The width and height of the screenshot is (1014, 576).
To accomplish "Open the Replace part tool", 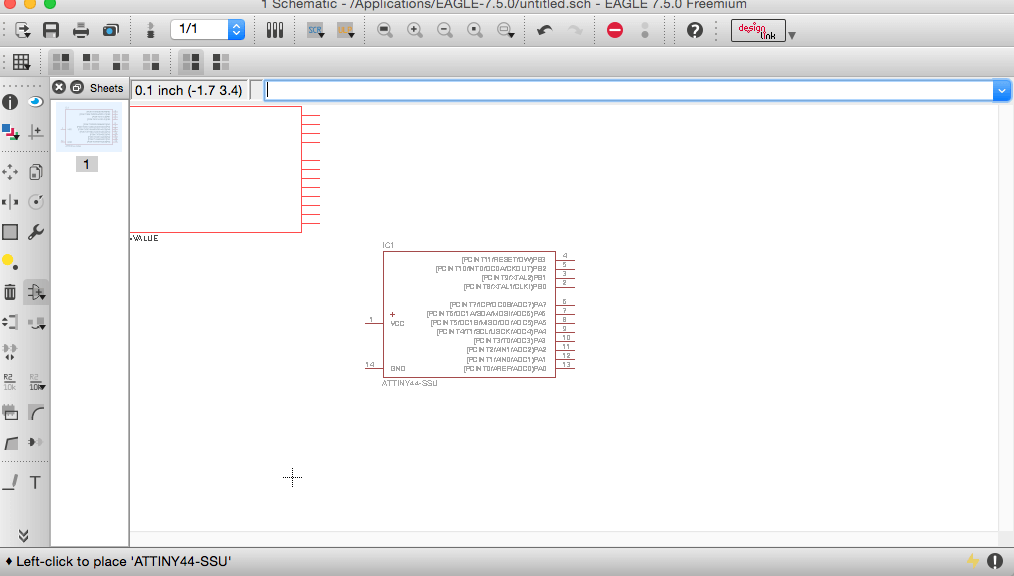I will coord(36,322).
